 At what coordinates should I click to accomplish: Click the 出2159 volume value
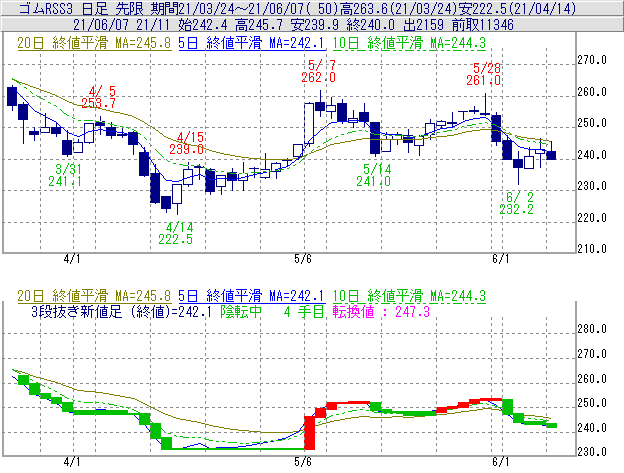[x=423, y=25]
